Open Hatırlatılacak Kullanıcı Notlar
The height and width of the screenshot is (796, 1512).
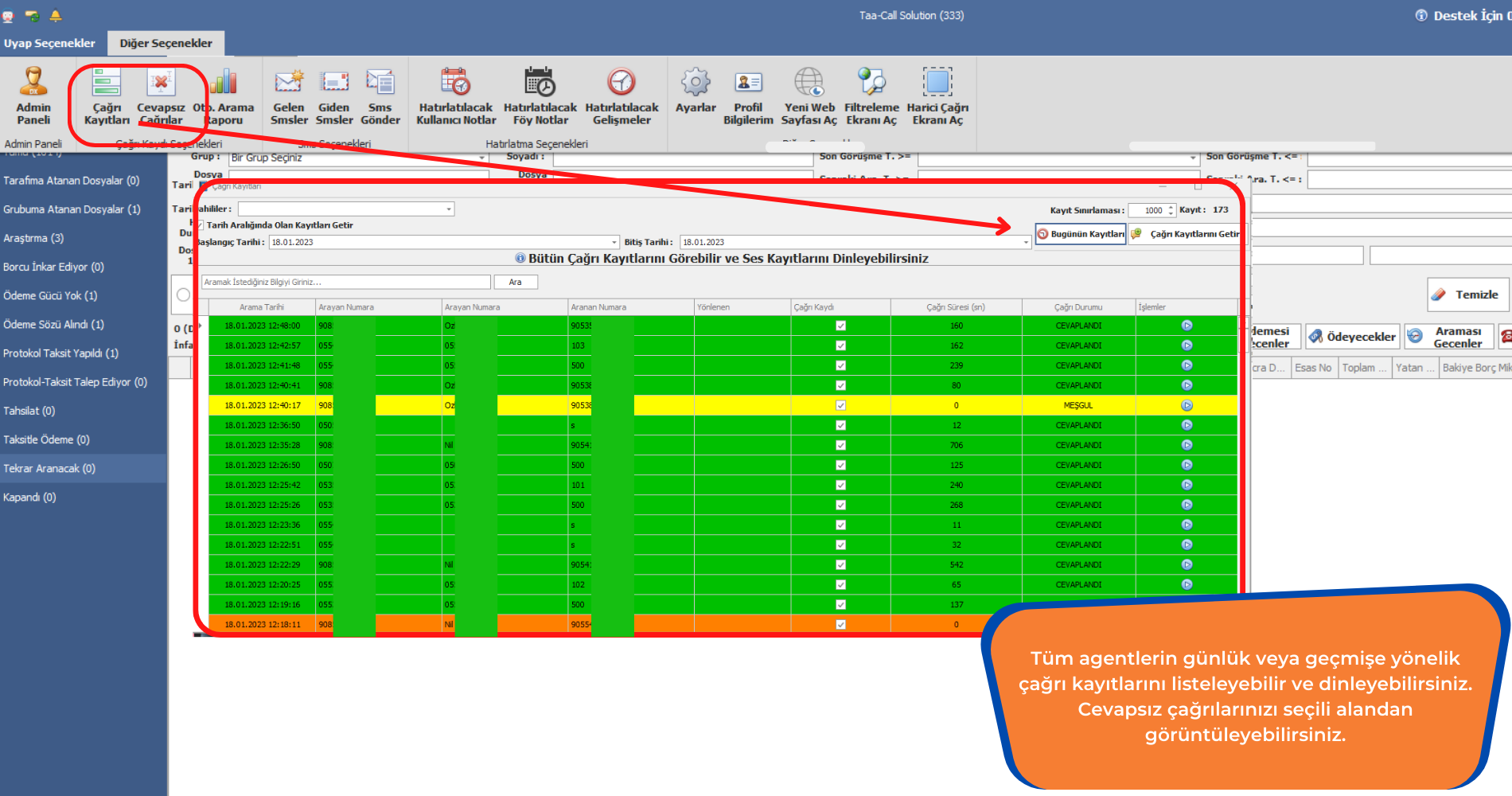[x=456, y=96]
